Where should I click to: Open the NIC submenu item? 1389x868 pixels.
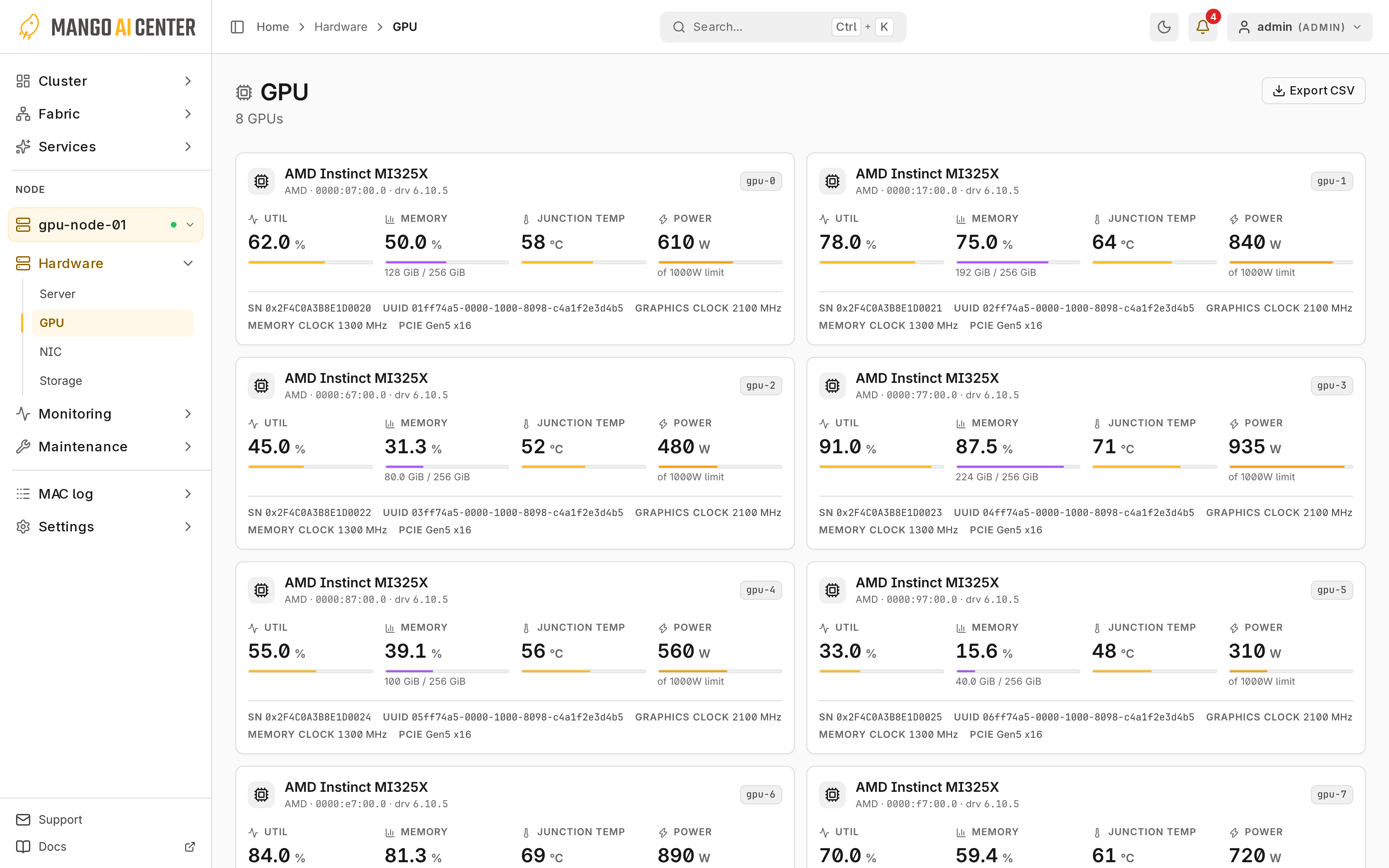point(113,352)
